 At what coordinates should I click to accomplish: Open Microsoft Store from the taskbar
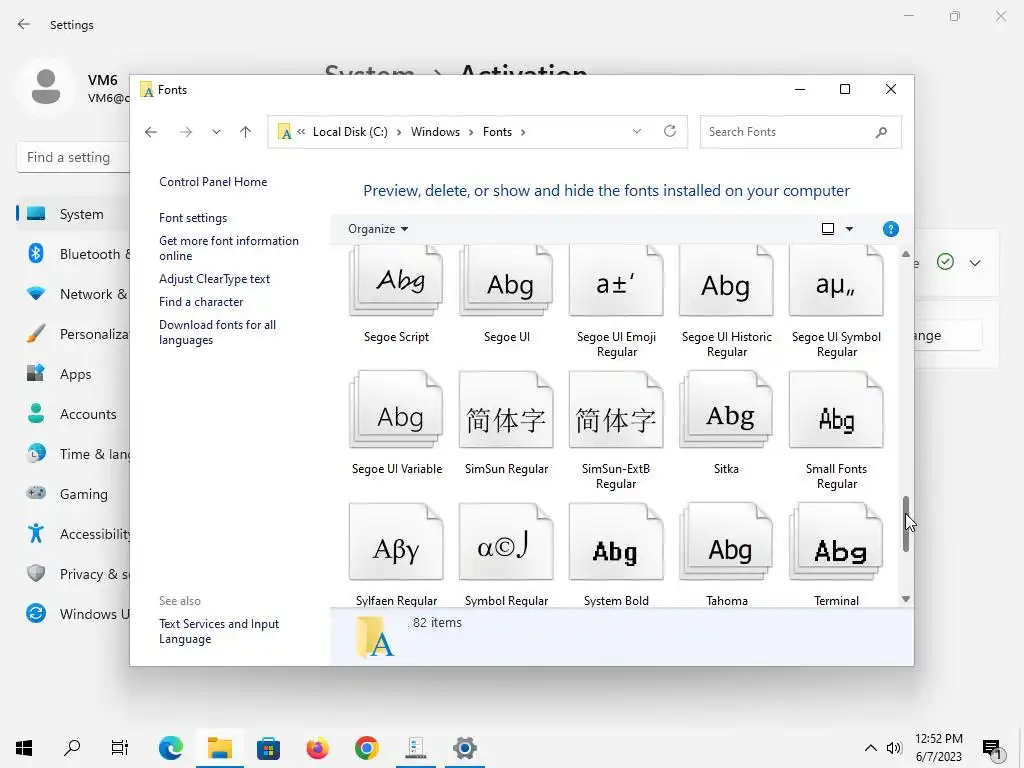(268, 748)
